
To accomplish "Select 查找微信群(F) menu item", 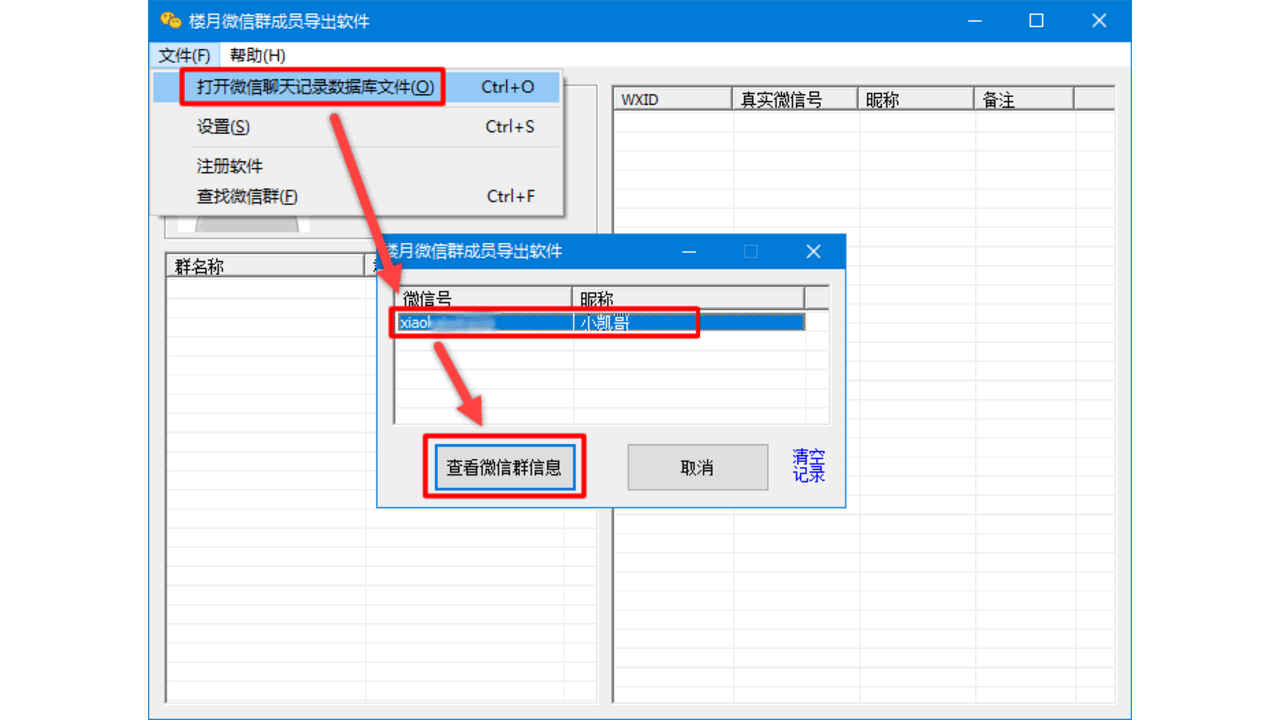I will (x=247, y=196).
